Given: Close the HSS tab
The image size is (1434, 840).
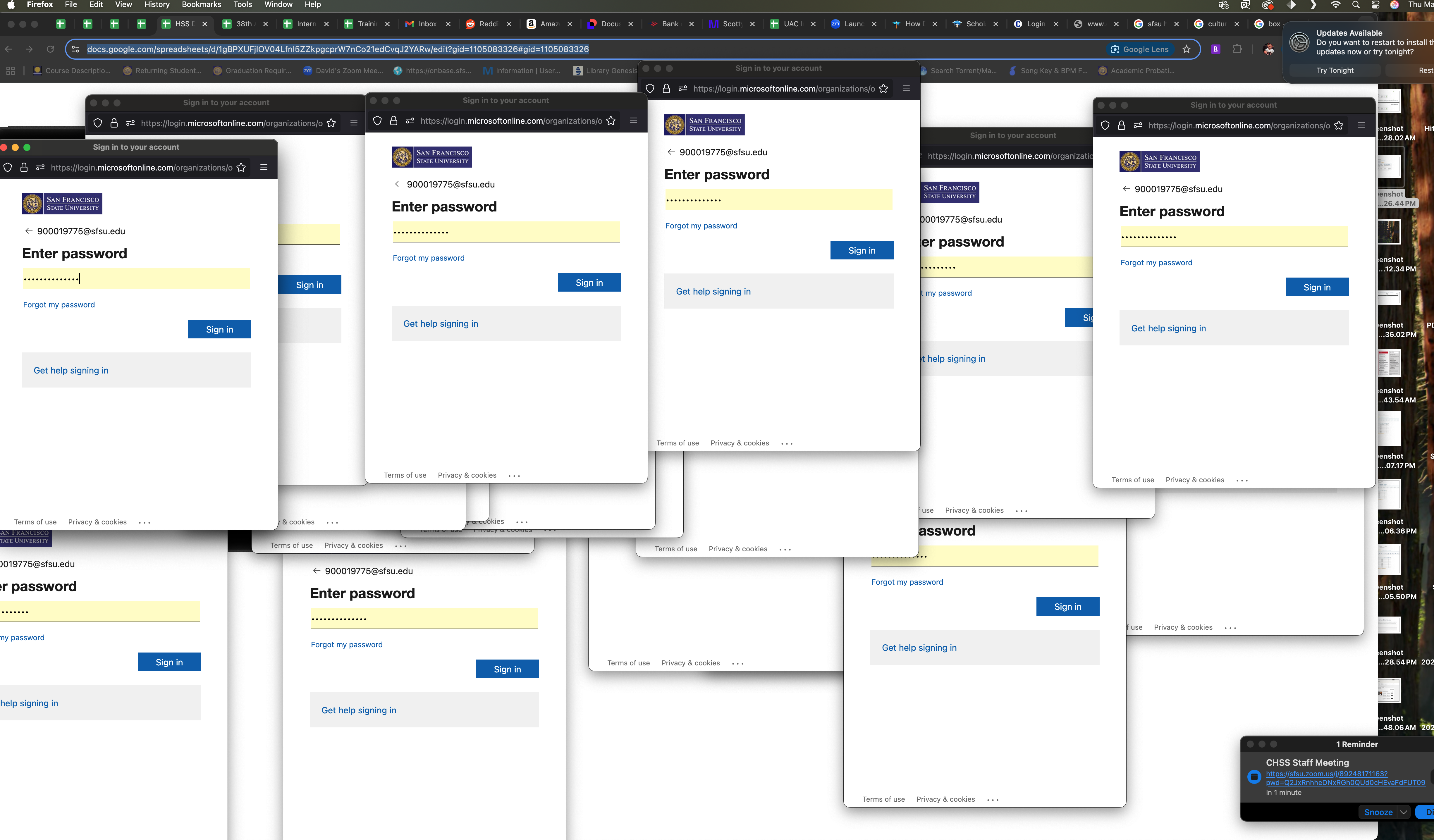Looking at the screenshot, I should point(205,24).
